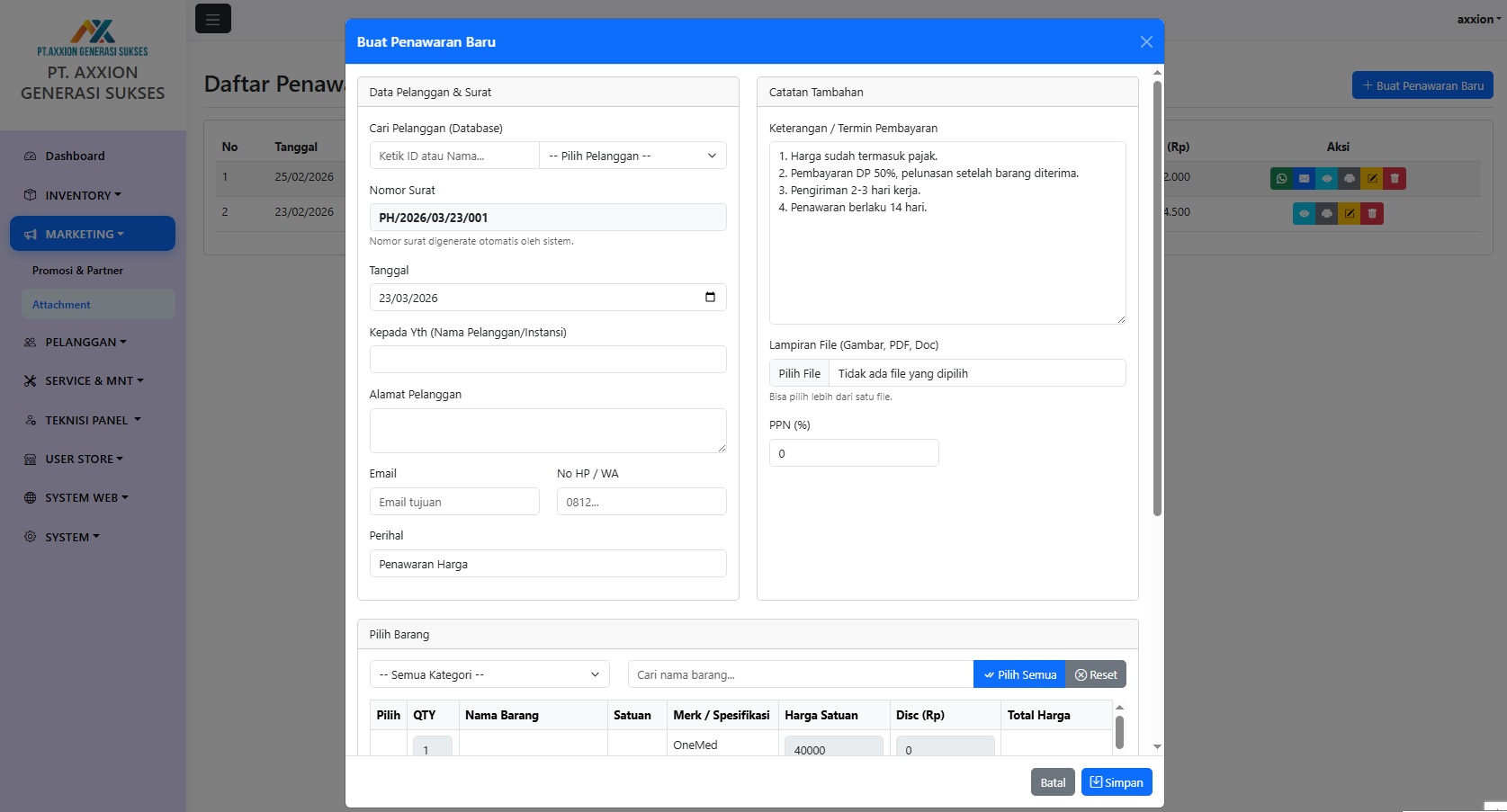Click the Pilih File upload button
Screen dimensions: 1507x812
(x=799, y=373)
